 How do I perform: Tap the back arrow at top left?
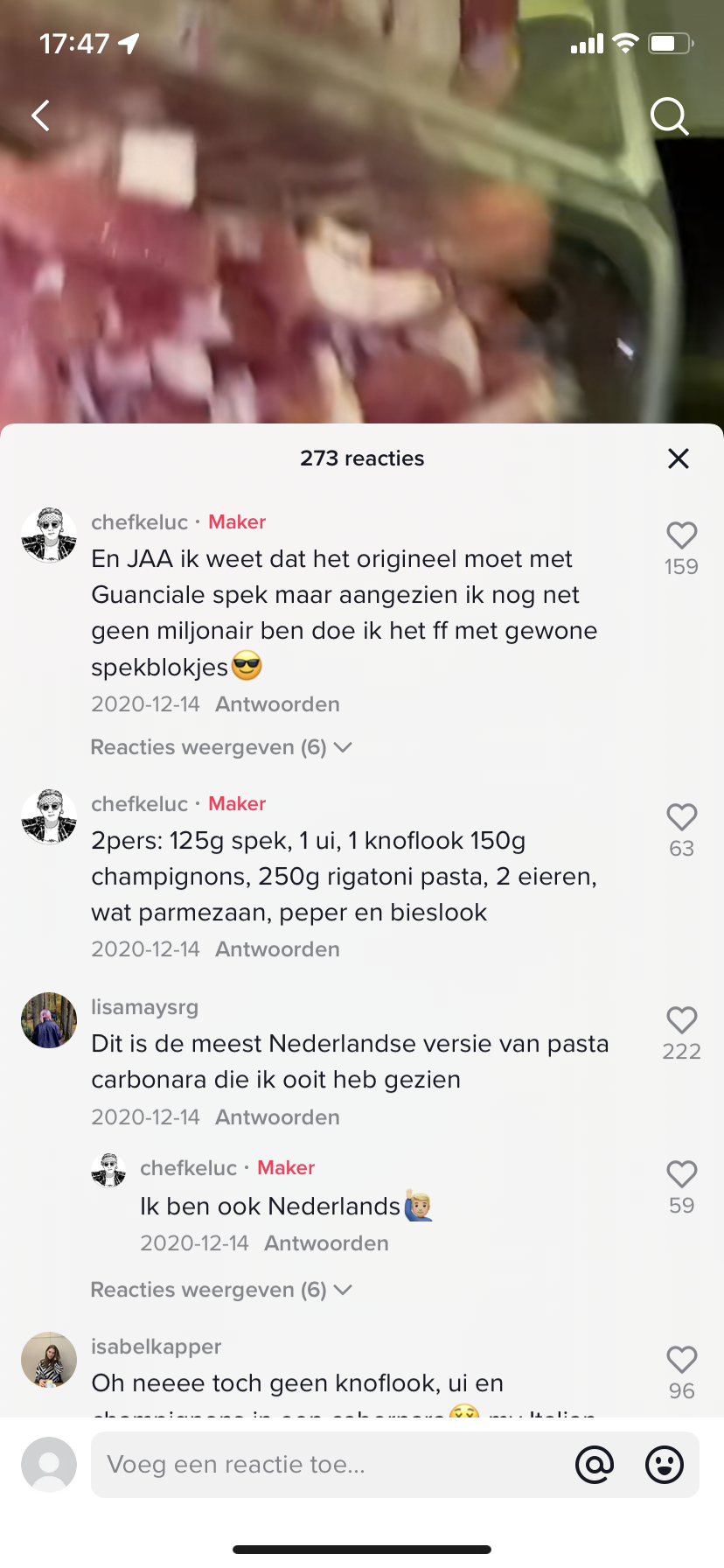[x=40, y=115]
